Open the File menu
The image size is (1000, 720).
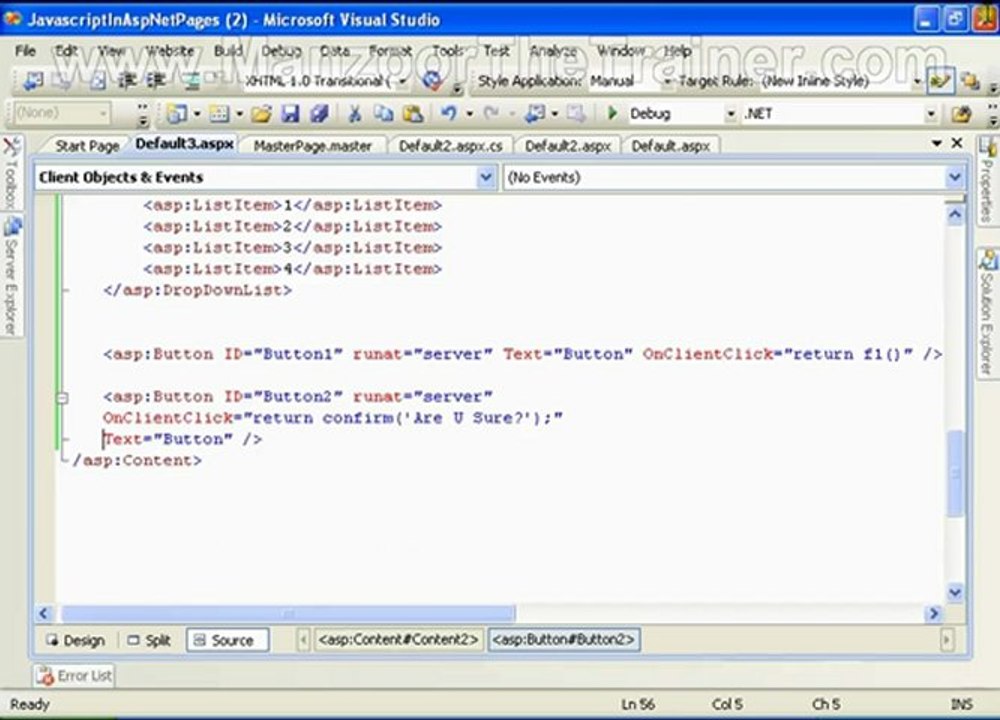click(x=26, y=50)
